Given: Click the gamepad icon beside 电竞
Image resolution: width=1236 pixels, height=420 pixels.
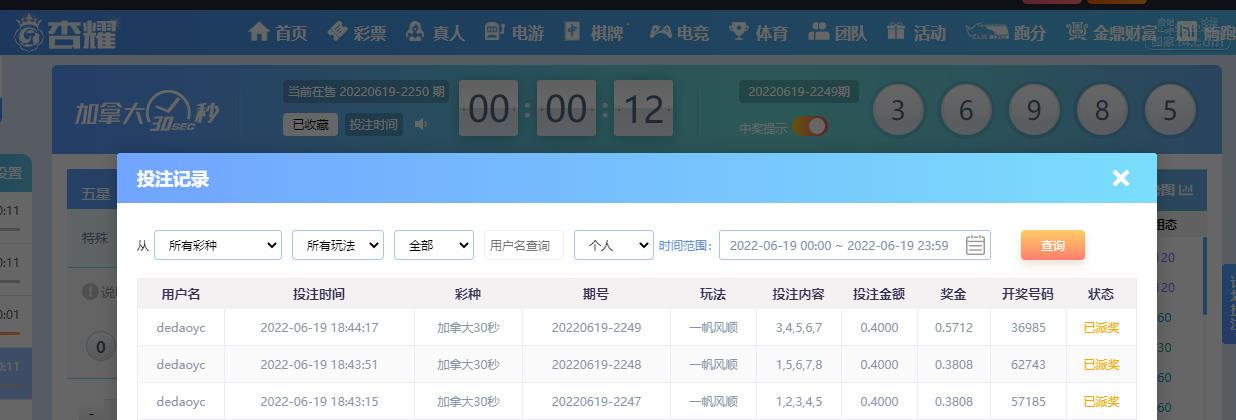Looking at the screenshot, I should pos(660,32).
